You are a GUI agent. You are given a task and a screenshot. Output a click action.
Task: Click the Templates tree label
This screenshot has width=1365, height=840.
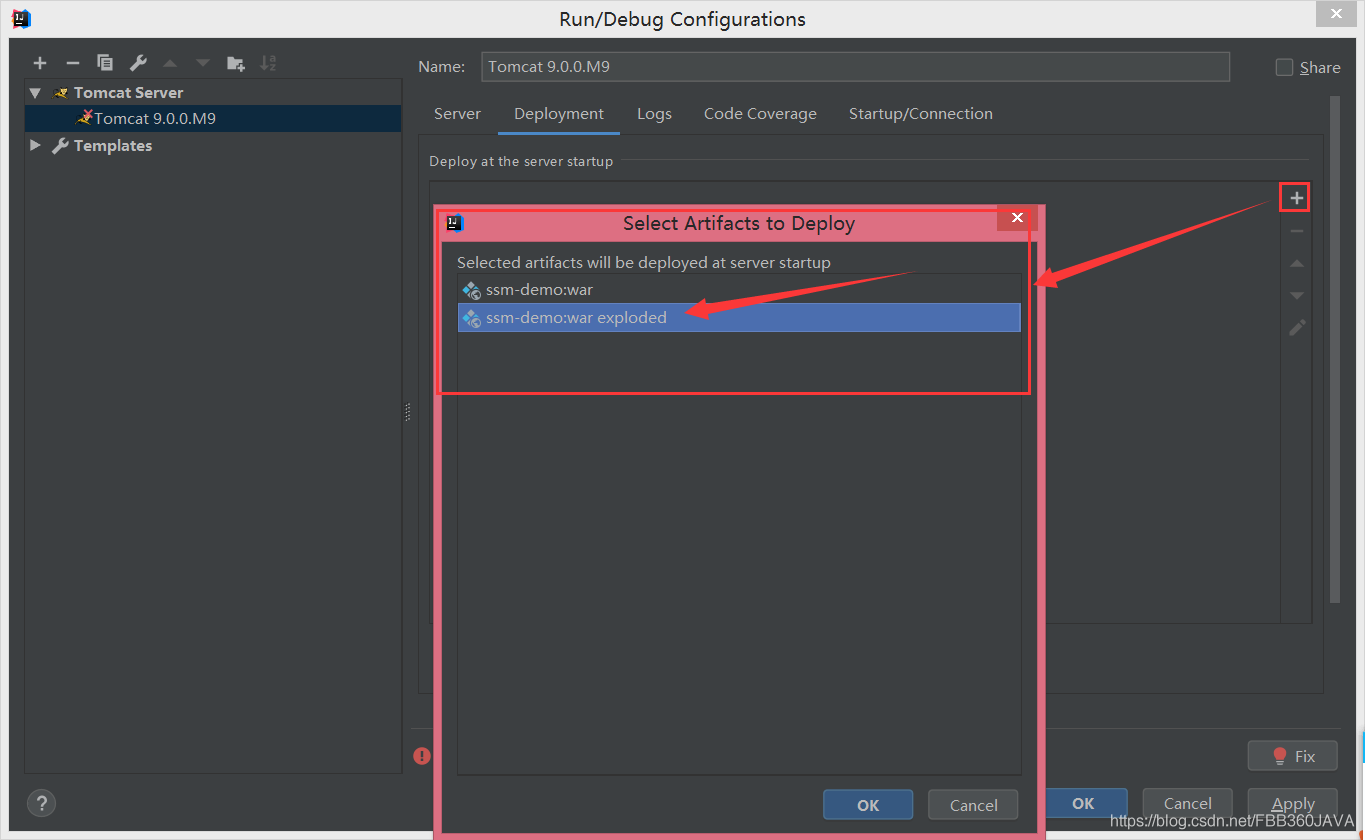coord(113,145)
